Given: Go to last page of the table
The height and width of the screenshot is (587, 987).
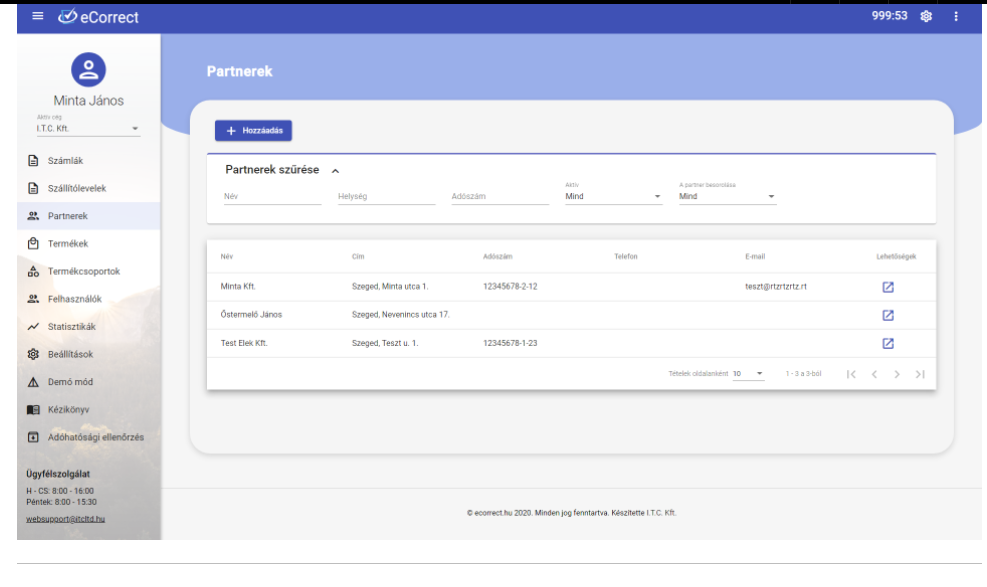Looking at the screenshot, I should tap(920, 374).
